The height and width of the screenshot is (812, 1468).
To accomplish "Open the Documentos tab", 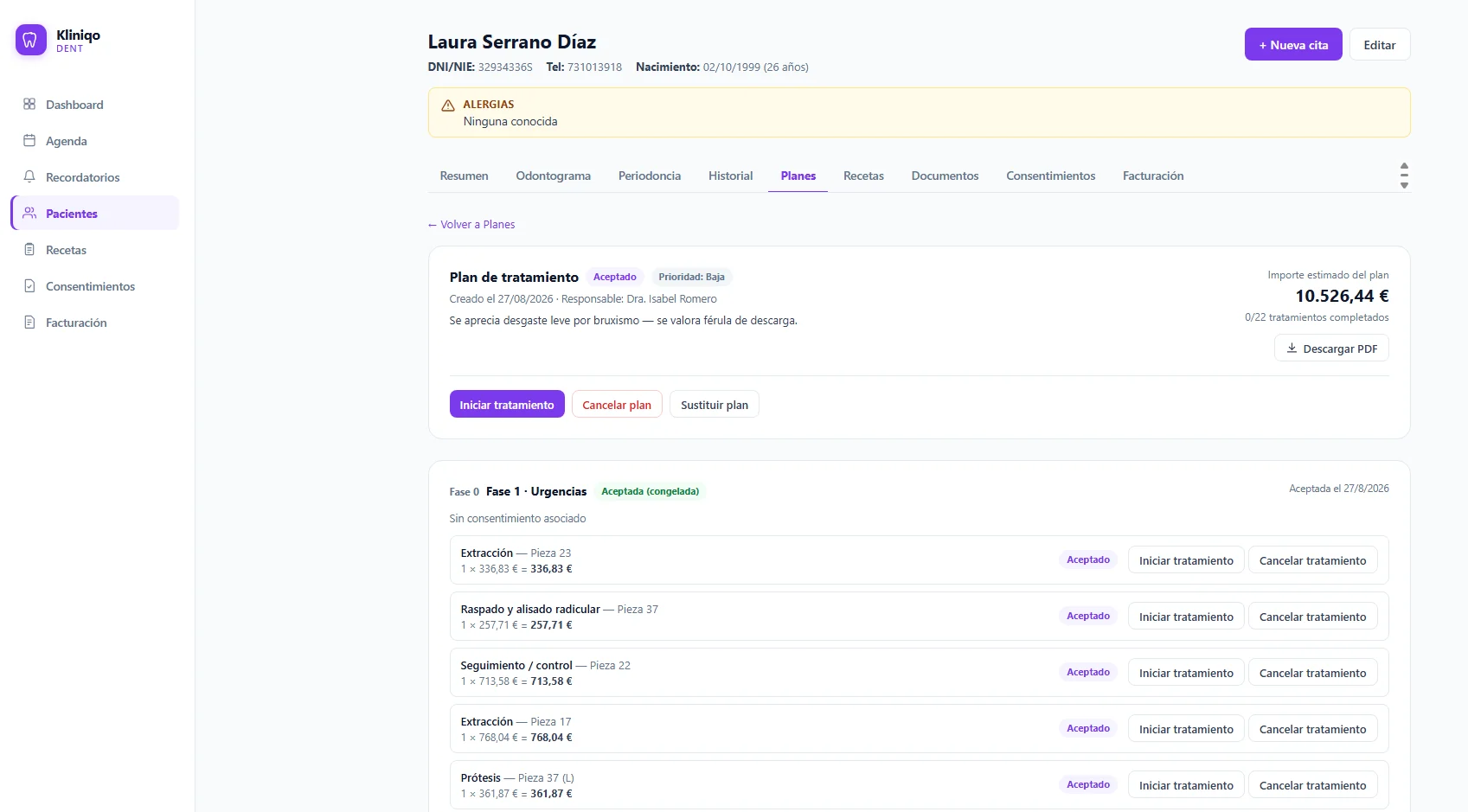I will [945, 176].
